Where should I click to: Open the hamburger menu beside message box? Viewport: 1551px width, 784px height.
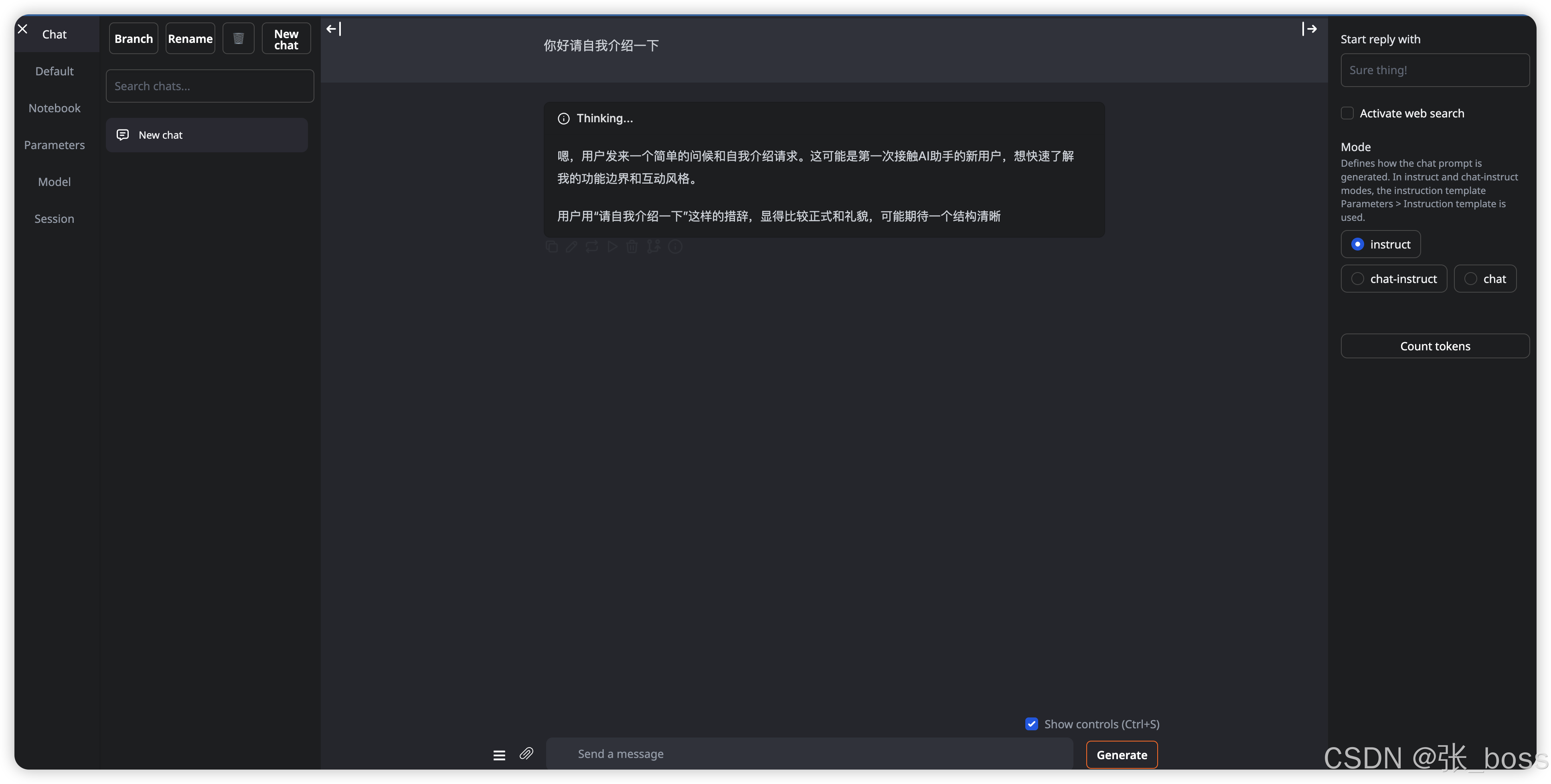pyautogui.click(x=499, y=754)
